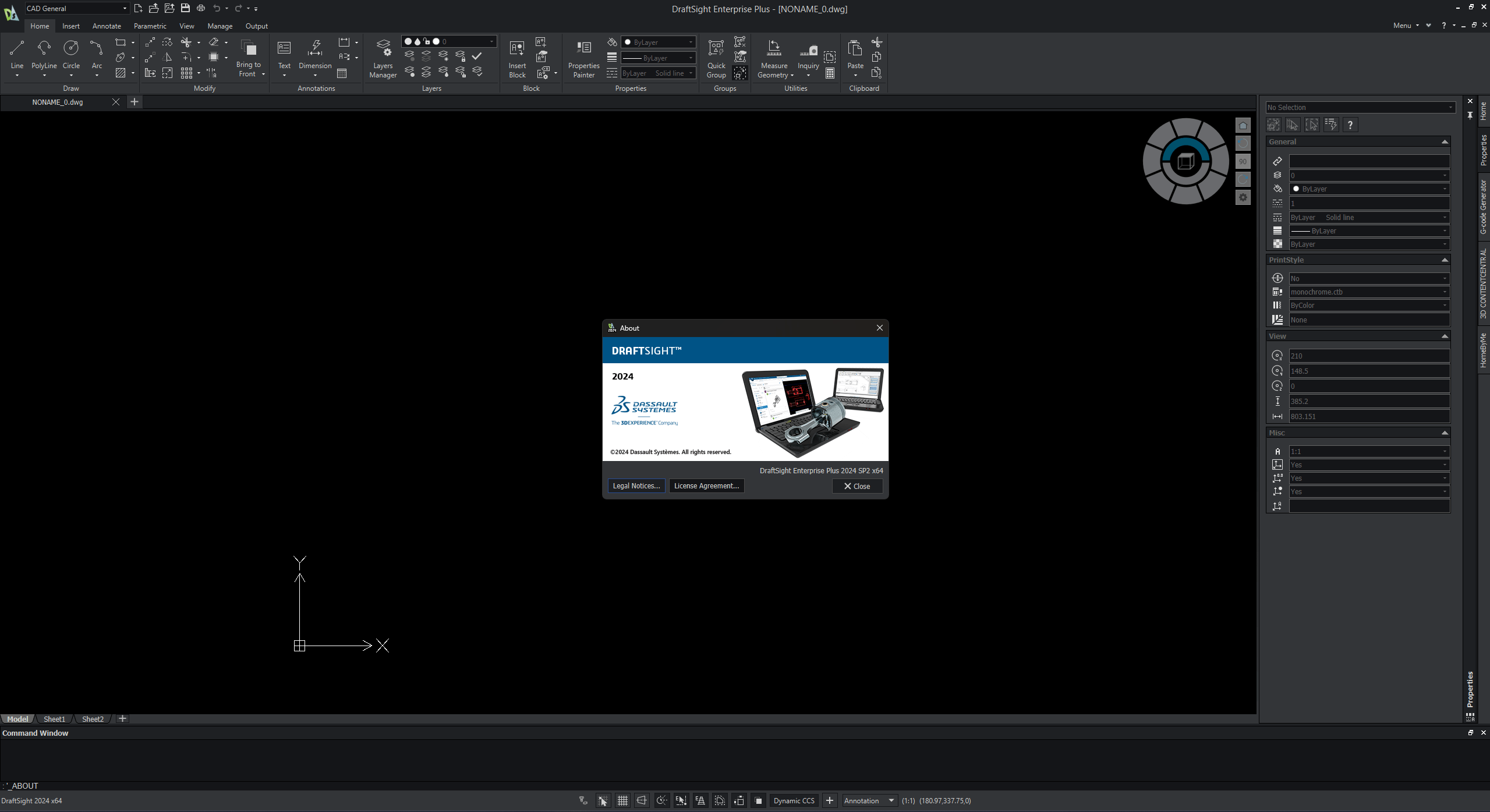Toggle ETrack in status bar
This screenshot has height=812, width=1490.
tap(700, 801)
